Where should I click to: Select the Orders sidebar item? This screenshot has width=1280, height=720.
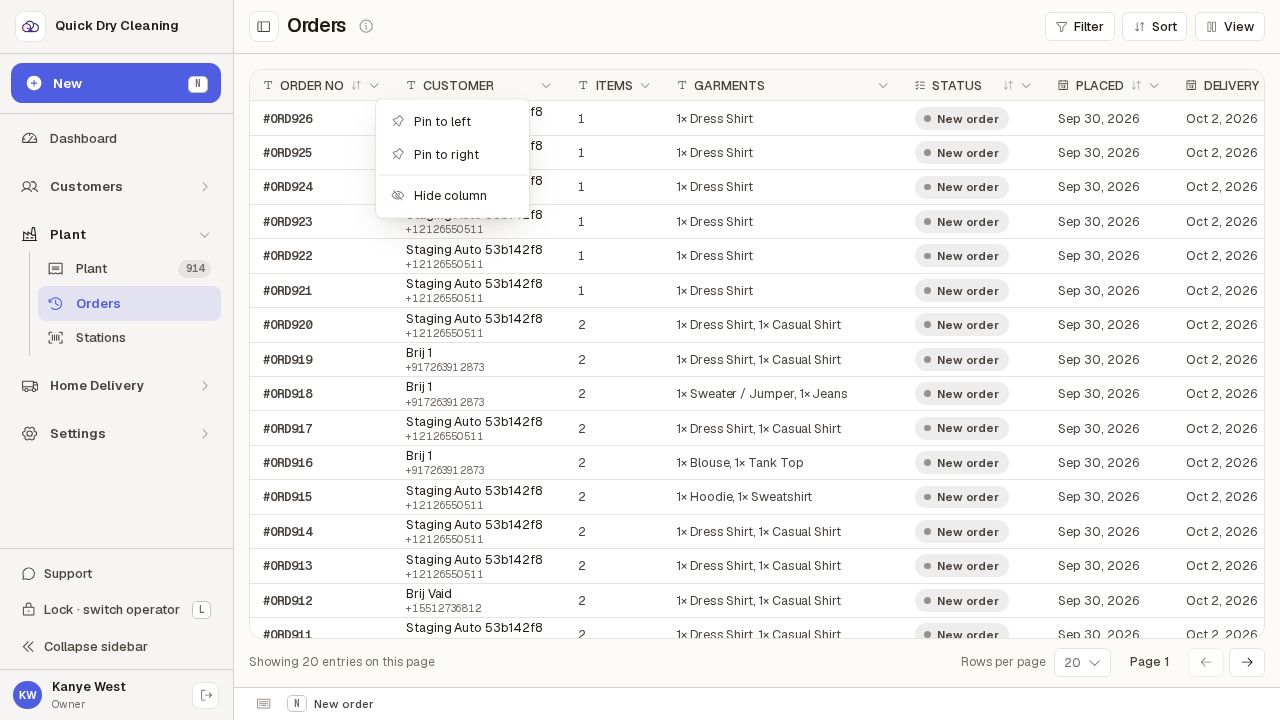click(x=129, y=304)
